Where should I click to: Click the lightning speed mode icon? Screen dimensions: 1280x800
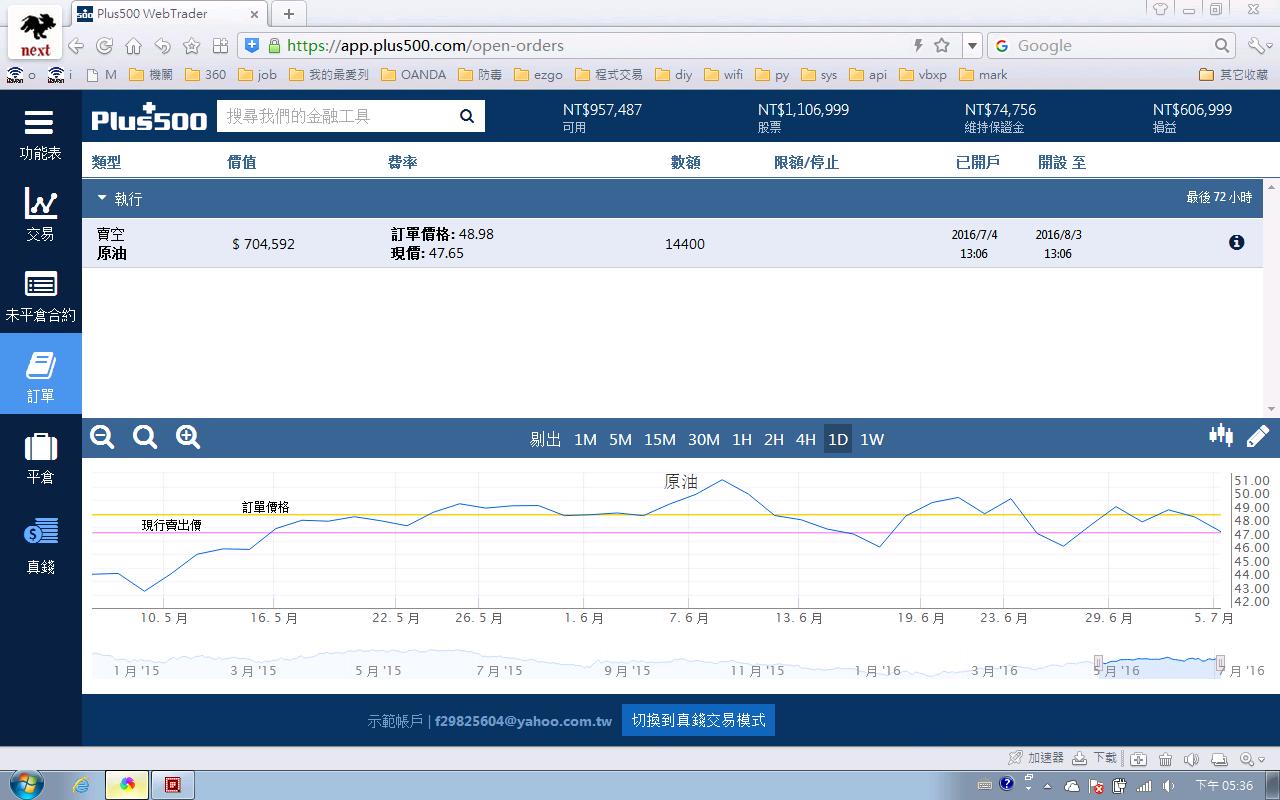tap(918, 45)
